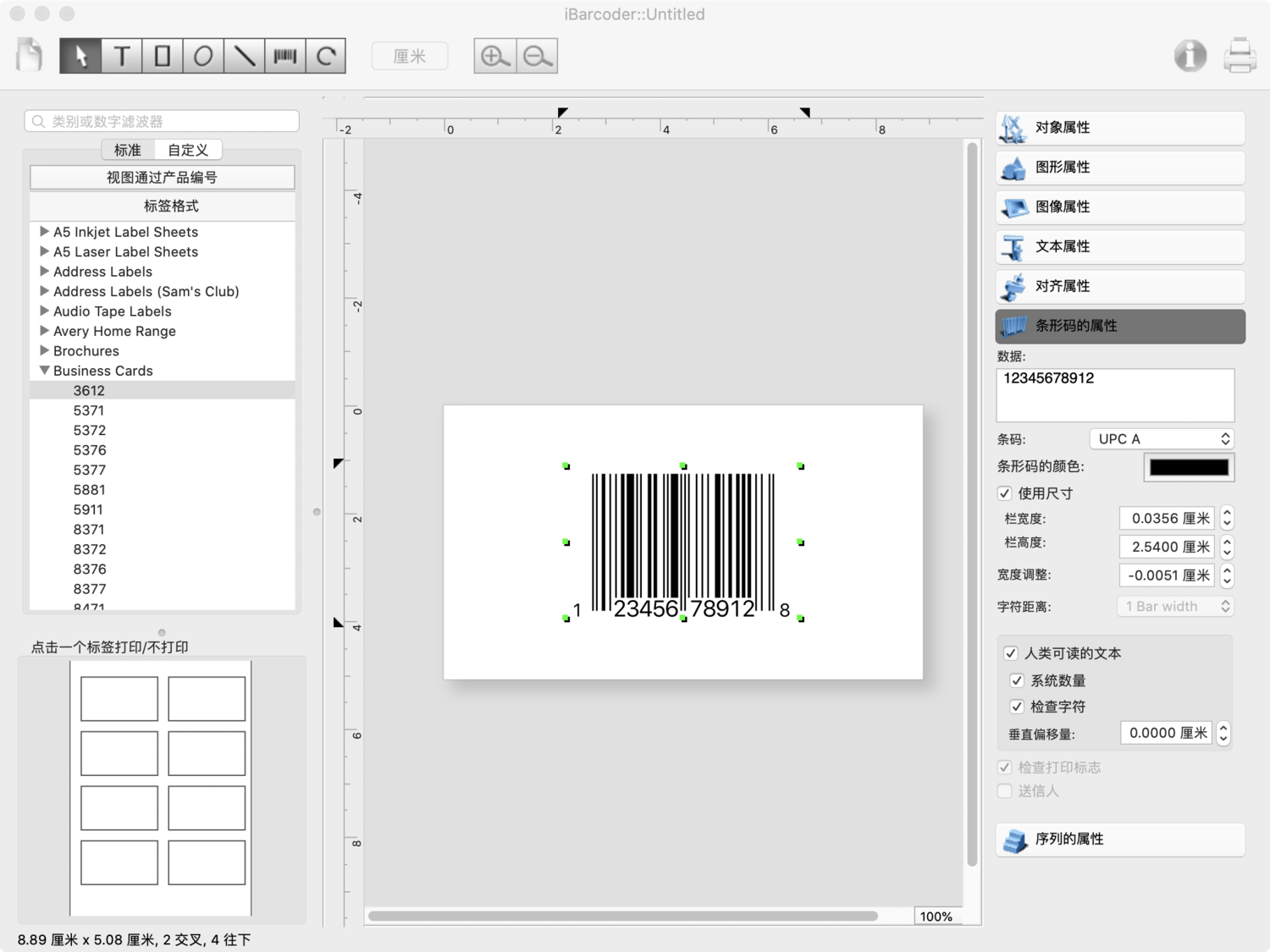Disable the 使用尺寸 checkbox
1270x952 pixels.
(1004, 493)
